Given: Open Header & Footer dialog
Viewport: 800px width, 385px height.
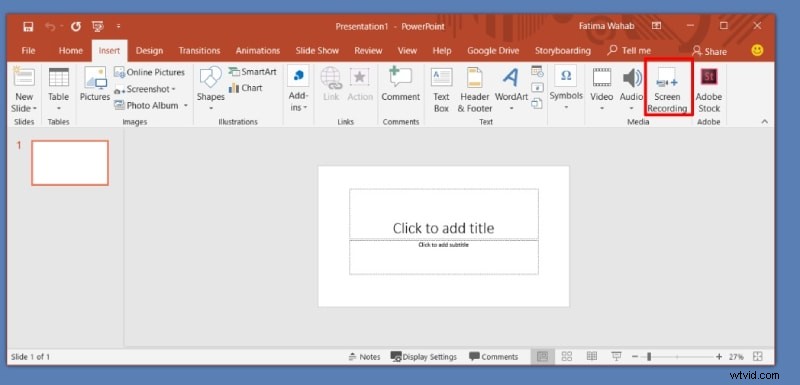Looking at the screenshot, I should click(474, 89).
